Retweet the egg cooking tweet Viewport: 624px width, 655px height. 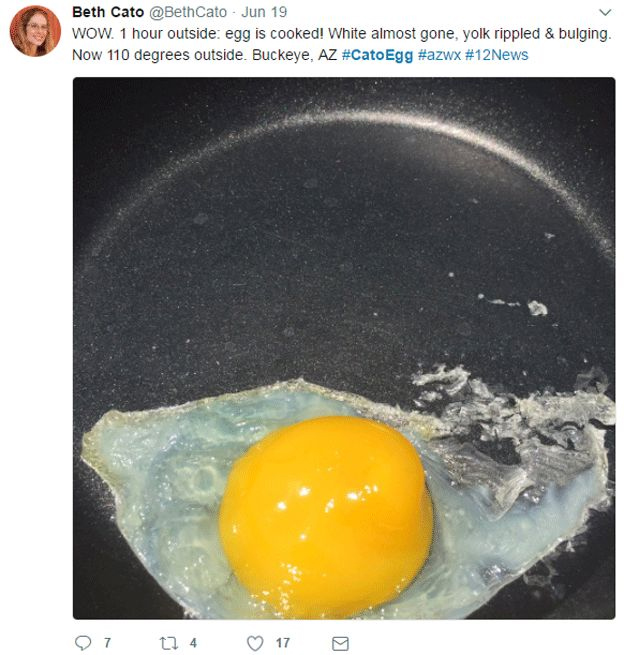tap(169, 643)
